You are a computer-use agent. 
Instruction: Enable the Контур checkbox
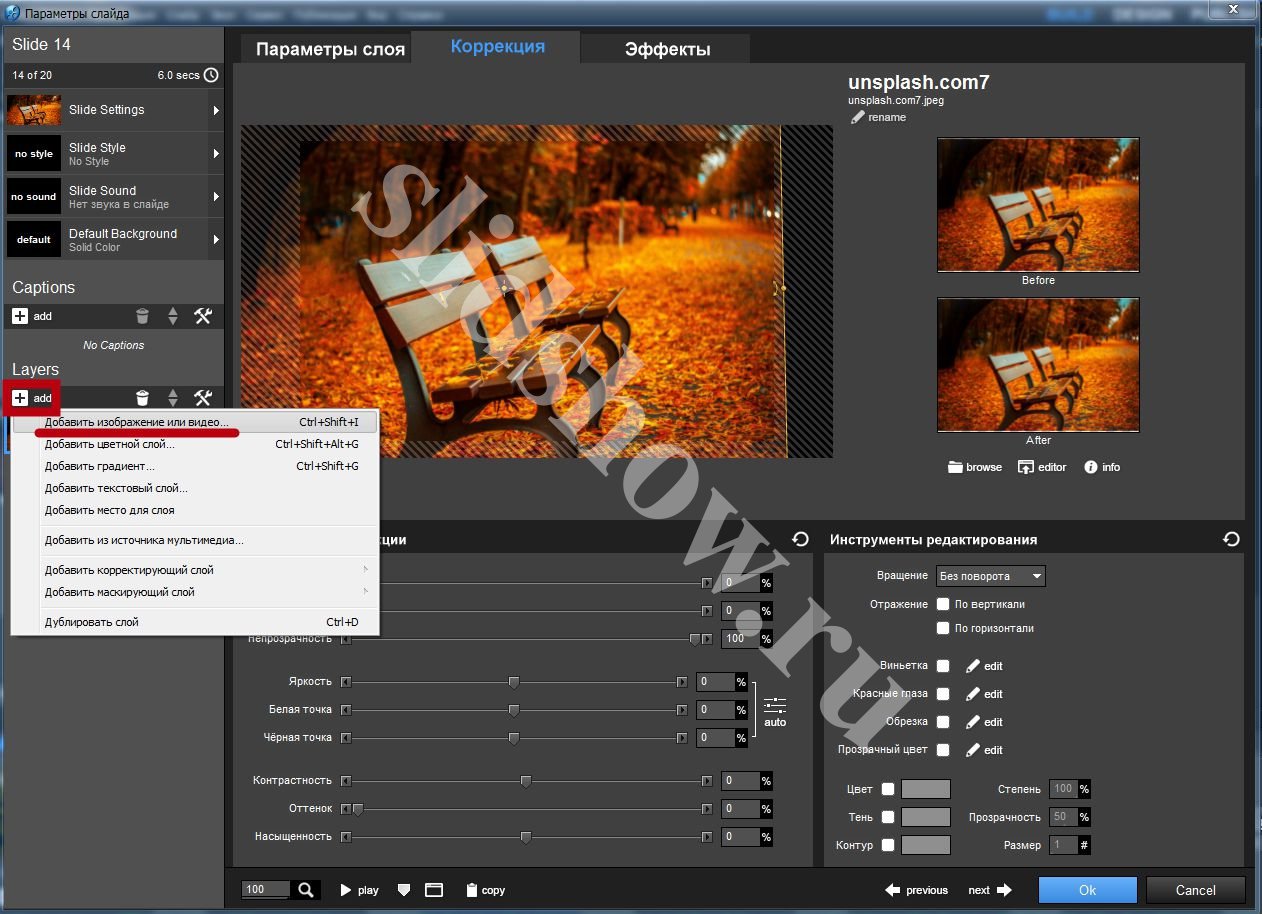click(x=888, y=845)
